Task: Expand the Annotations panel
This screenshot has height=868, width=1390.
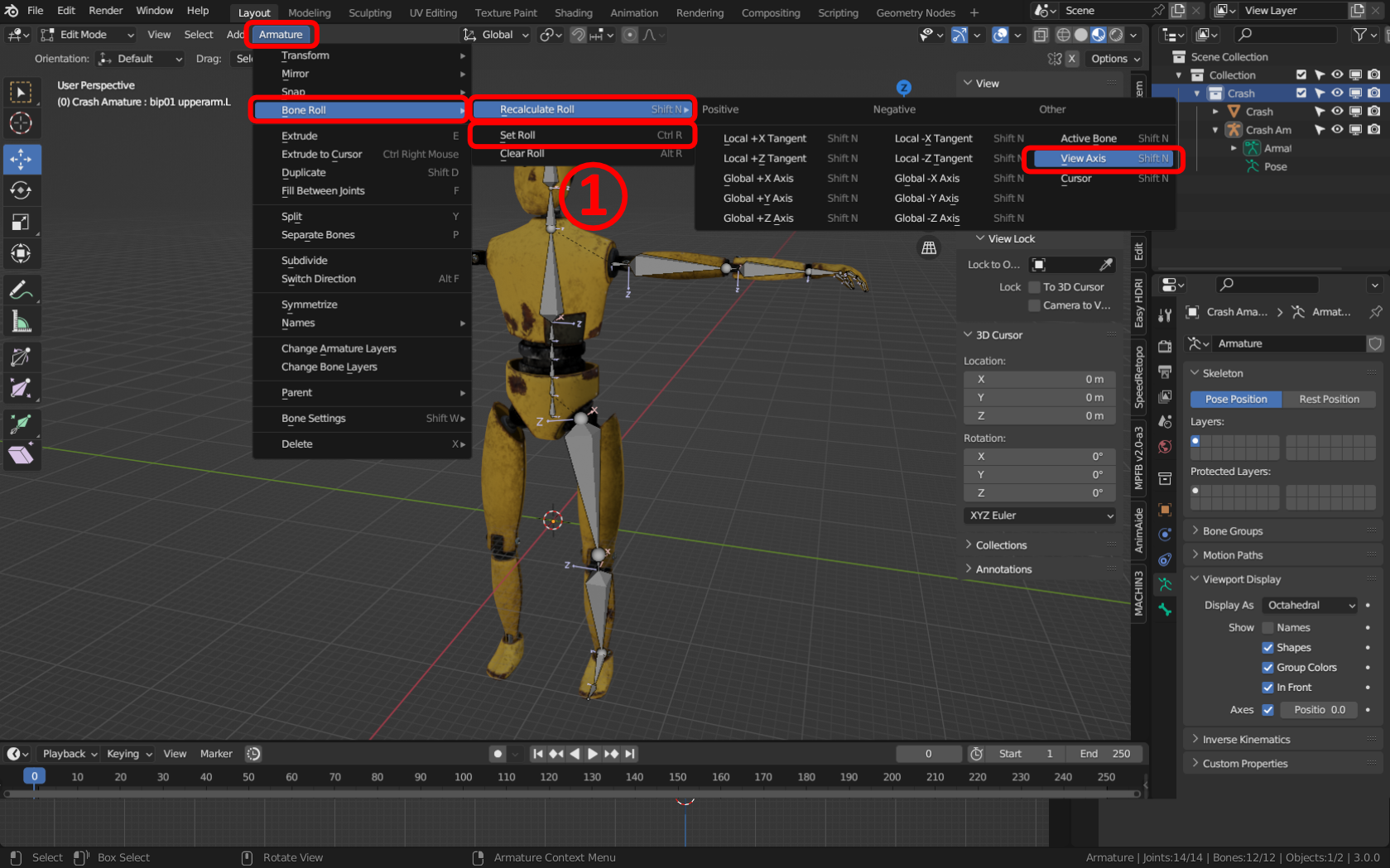Action: point(1003,569)
